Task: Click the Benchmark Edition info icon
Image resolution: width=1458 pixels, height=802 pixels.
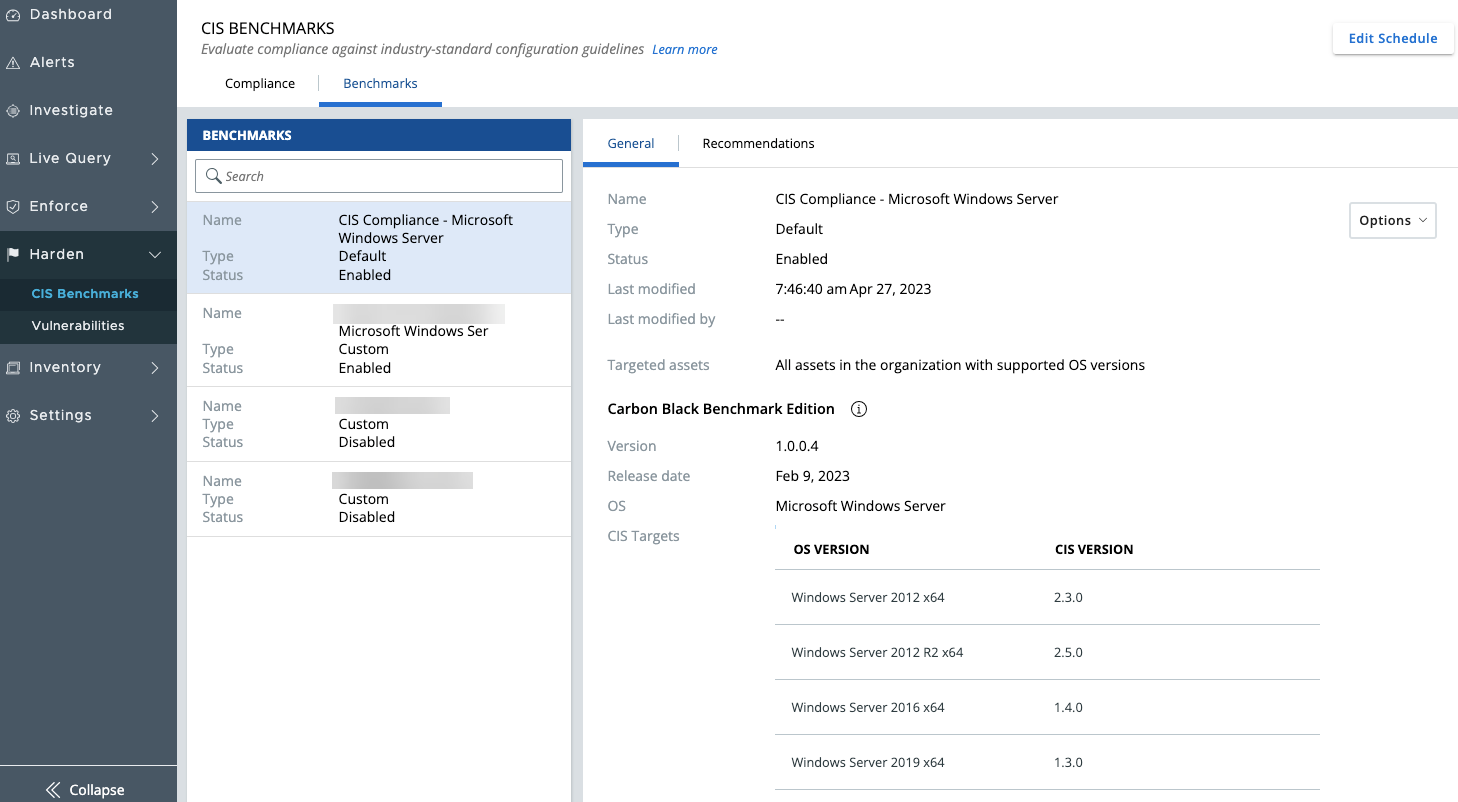Action: (x=858, y=409)
